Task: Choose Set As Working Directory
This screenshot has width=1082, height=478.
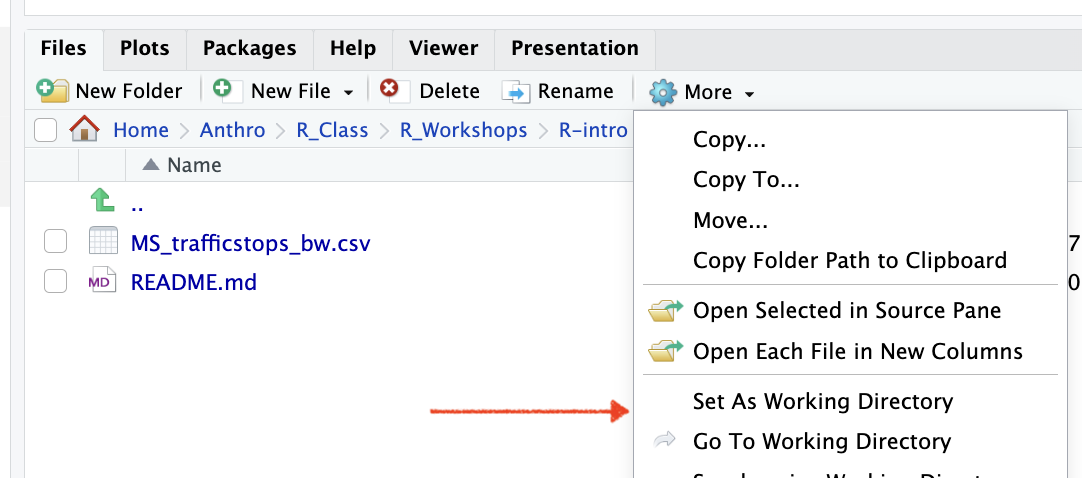Action: click(822, 401)
